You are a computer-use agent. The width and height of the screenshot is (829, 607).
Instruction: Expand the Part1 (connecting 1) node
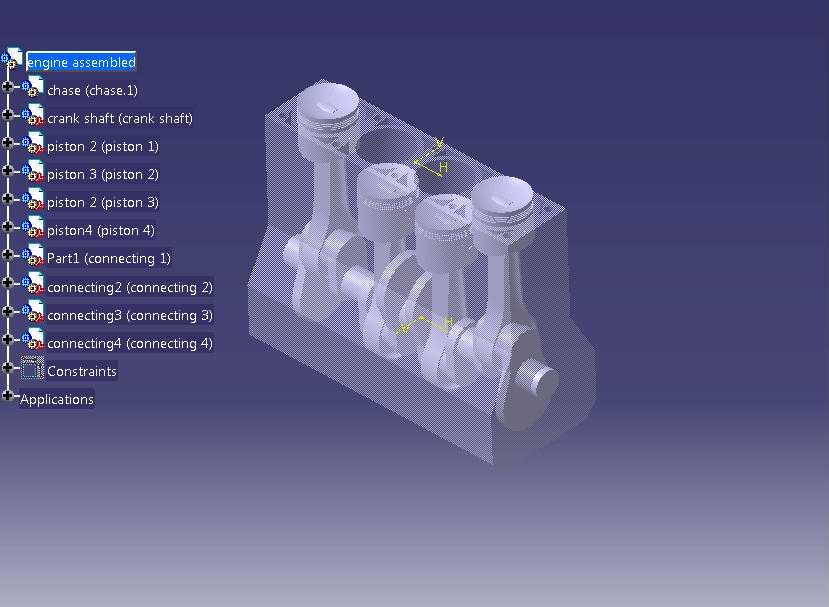point(7,254)
